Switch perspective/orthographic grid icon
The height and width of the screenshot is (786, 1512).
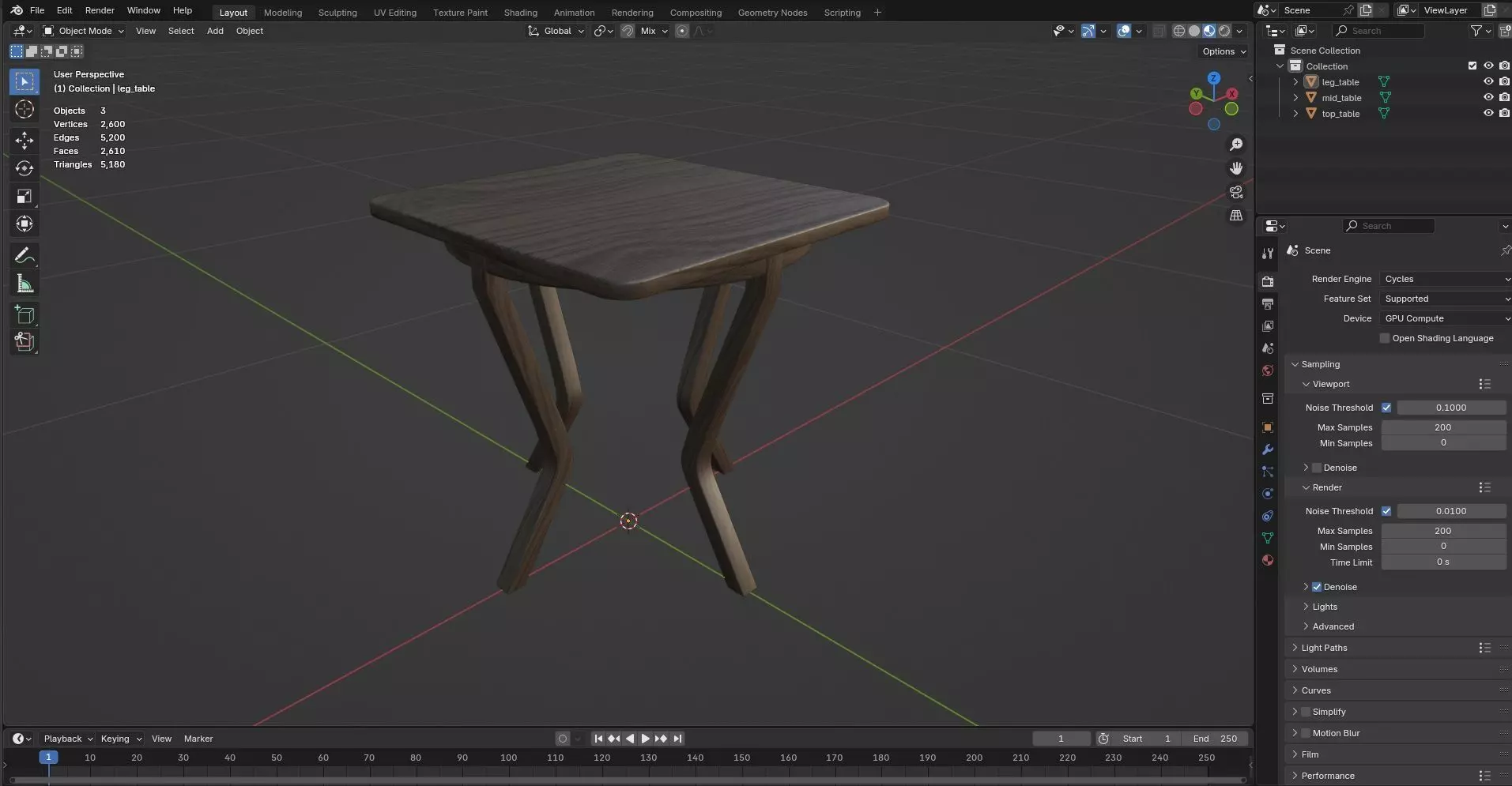point(1236,215)
